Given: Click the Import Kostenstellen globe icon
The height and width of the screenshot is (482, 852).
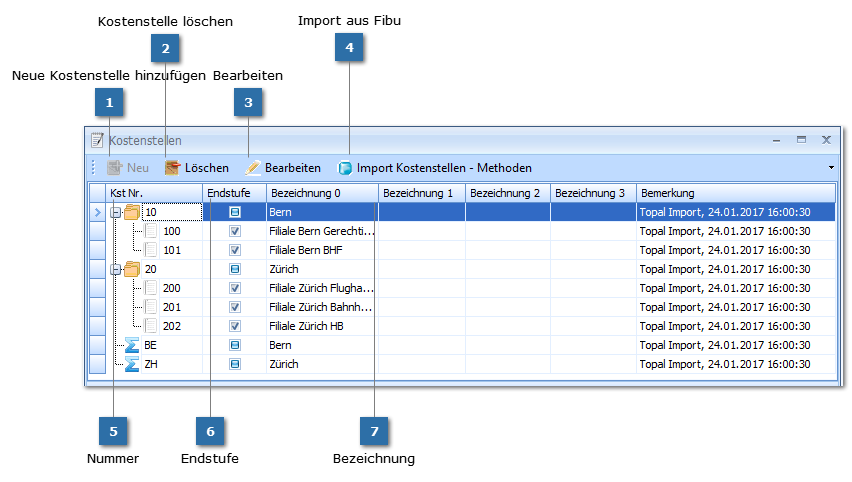Looking at the screenshot, I should [x=345, y=168].
